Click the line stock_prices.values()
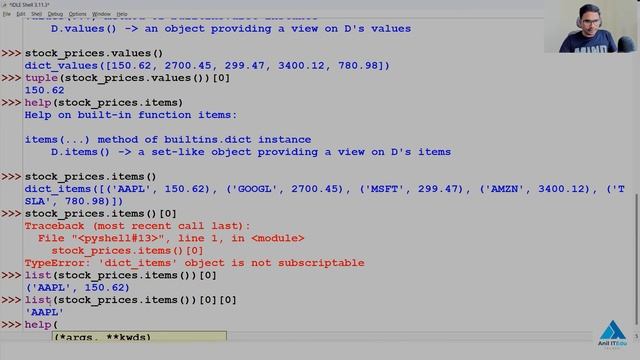 tap(94, 53)
